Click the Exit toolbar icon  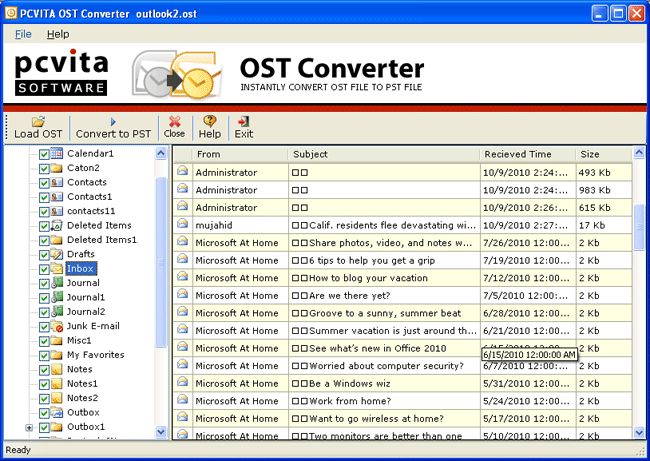[243, 120]
